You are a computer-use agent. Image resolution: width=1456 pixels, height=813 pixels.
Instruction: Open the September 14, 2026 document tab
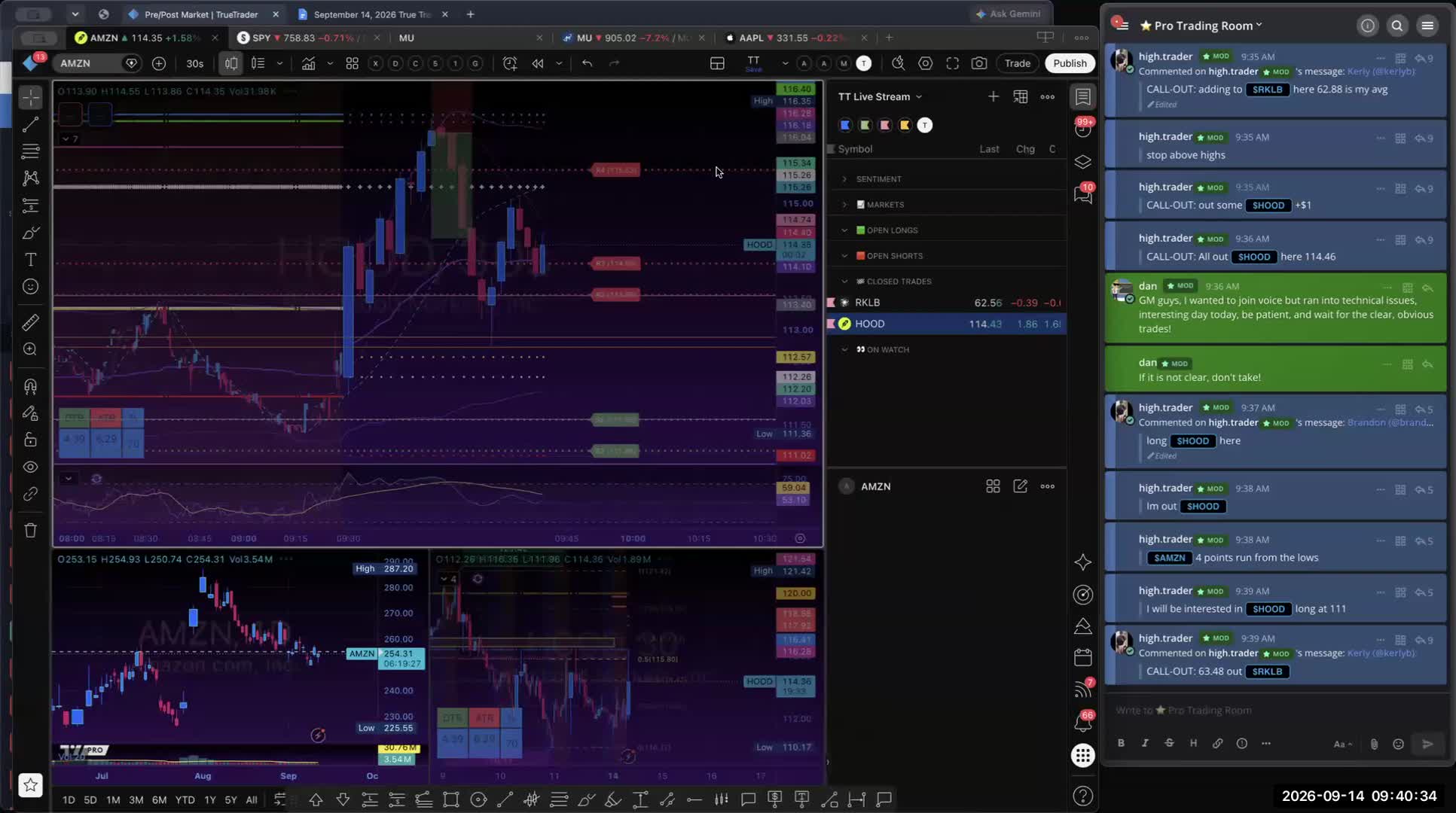[x=373, y=14]
